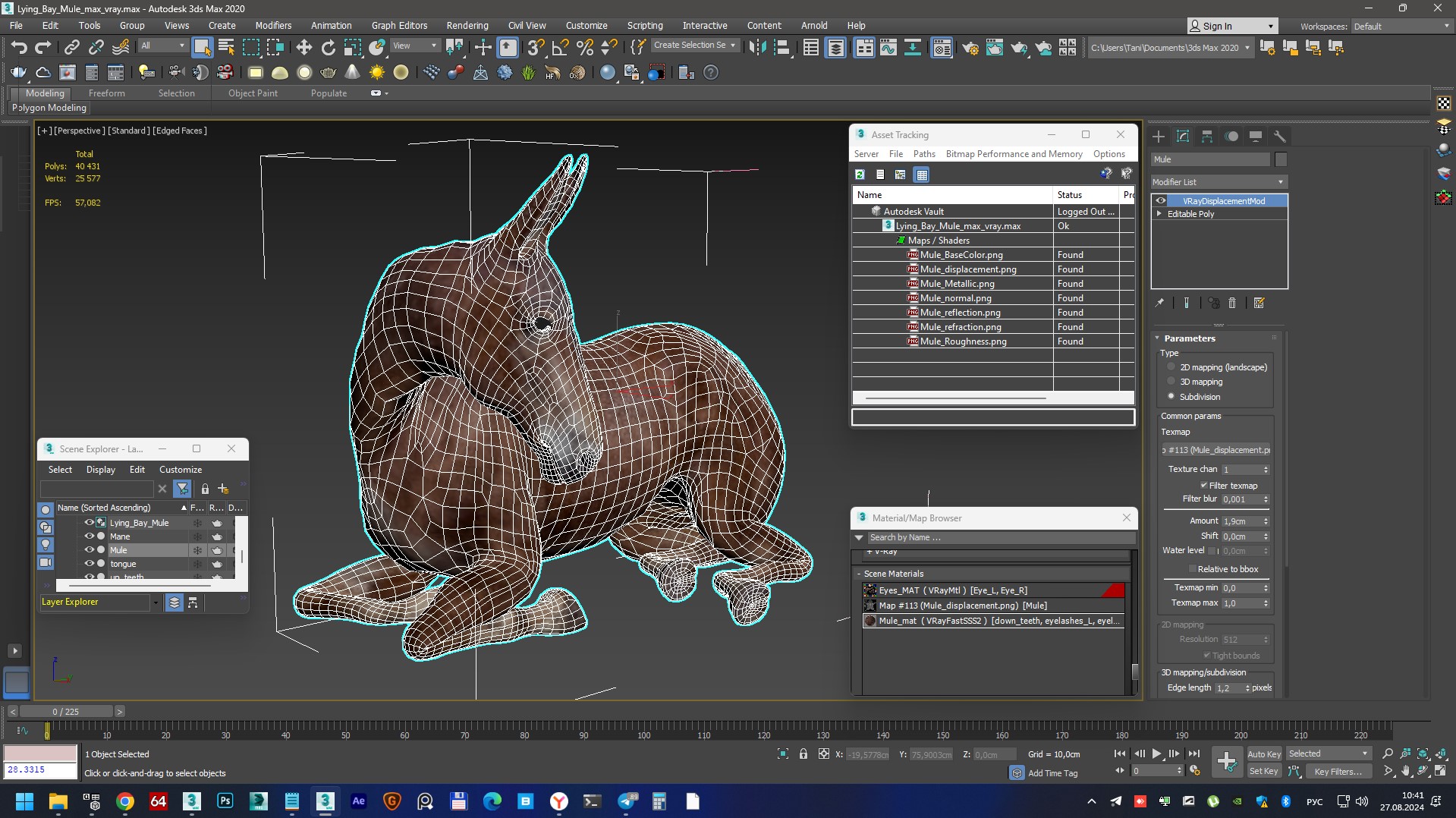Toggle Angle Snap icon
This screenshot has height=818, width=1456.
click(560, 47)
